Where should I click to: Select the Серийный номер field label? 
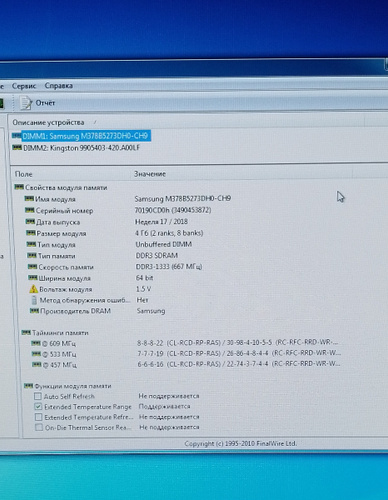pyautogui.click(x=64, y=211)
